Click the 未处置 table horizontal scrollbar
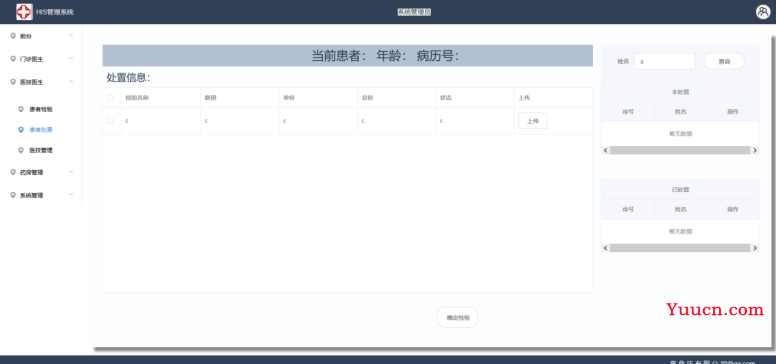Screen dimensions: 776x364 click(680, 150)
